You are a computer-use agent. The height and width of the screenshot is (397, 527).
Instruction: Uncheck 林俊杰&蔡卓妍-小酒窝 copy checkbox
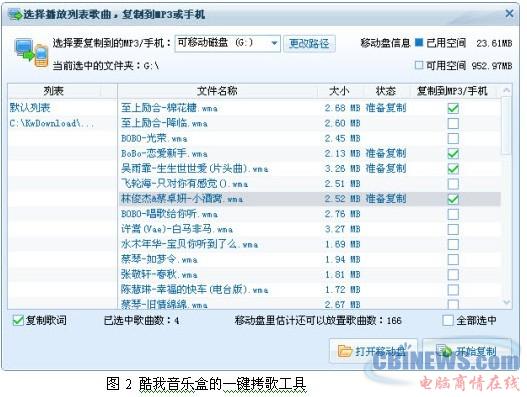pos(453,199)
